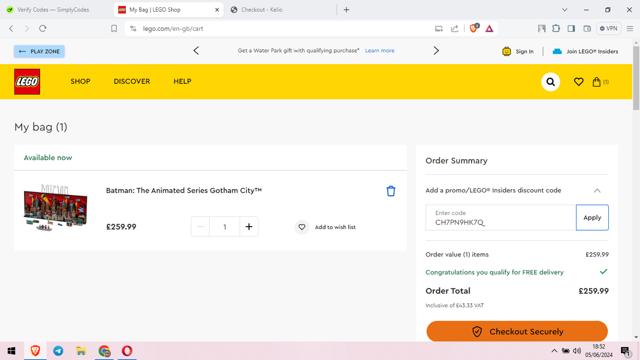
Task: Toggle the browser sidebar panel
Action: pos(571,28)
